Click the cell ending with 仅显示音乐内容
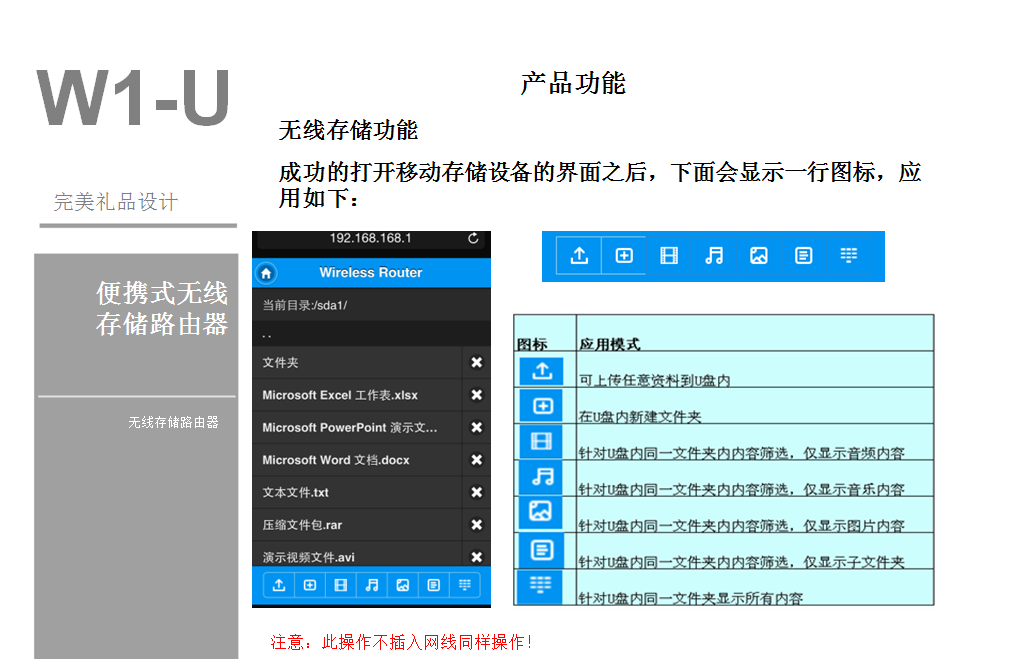The height and width of the screenshot is (659, 1021). tap(755, 479)
